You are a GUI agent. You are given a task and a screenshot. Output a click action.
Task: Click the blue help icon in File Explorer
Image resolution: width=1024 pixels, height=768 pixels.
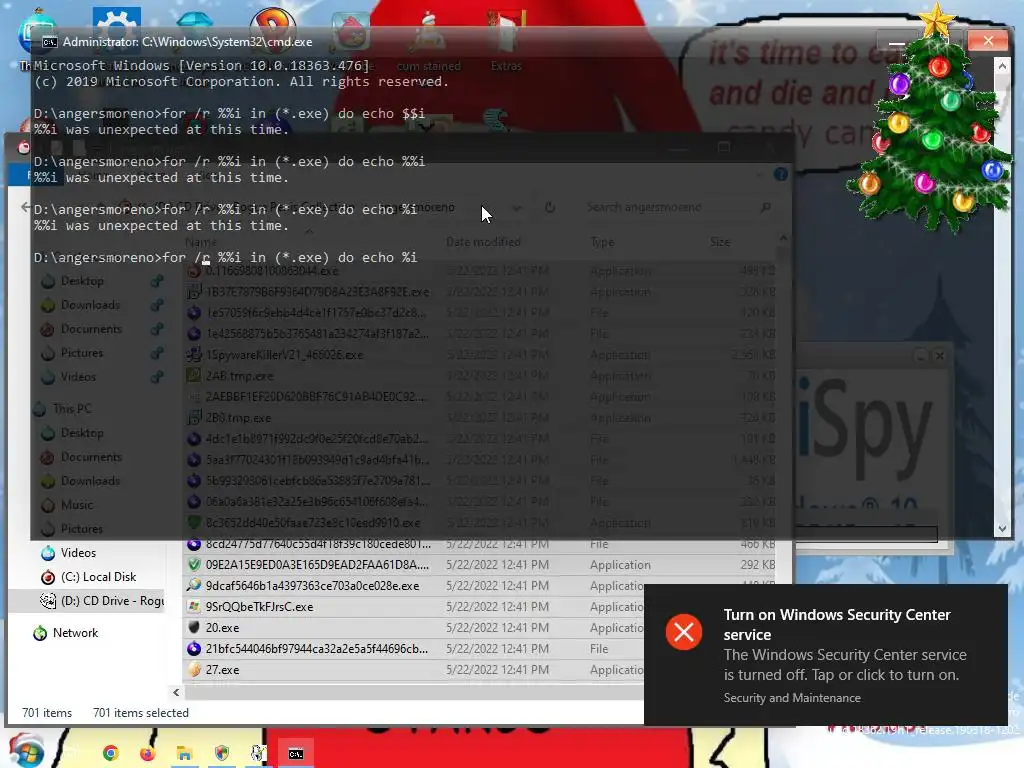[x=780, y=174]
